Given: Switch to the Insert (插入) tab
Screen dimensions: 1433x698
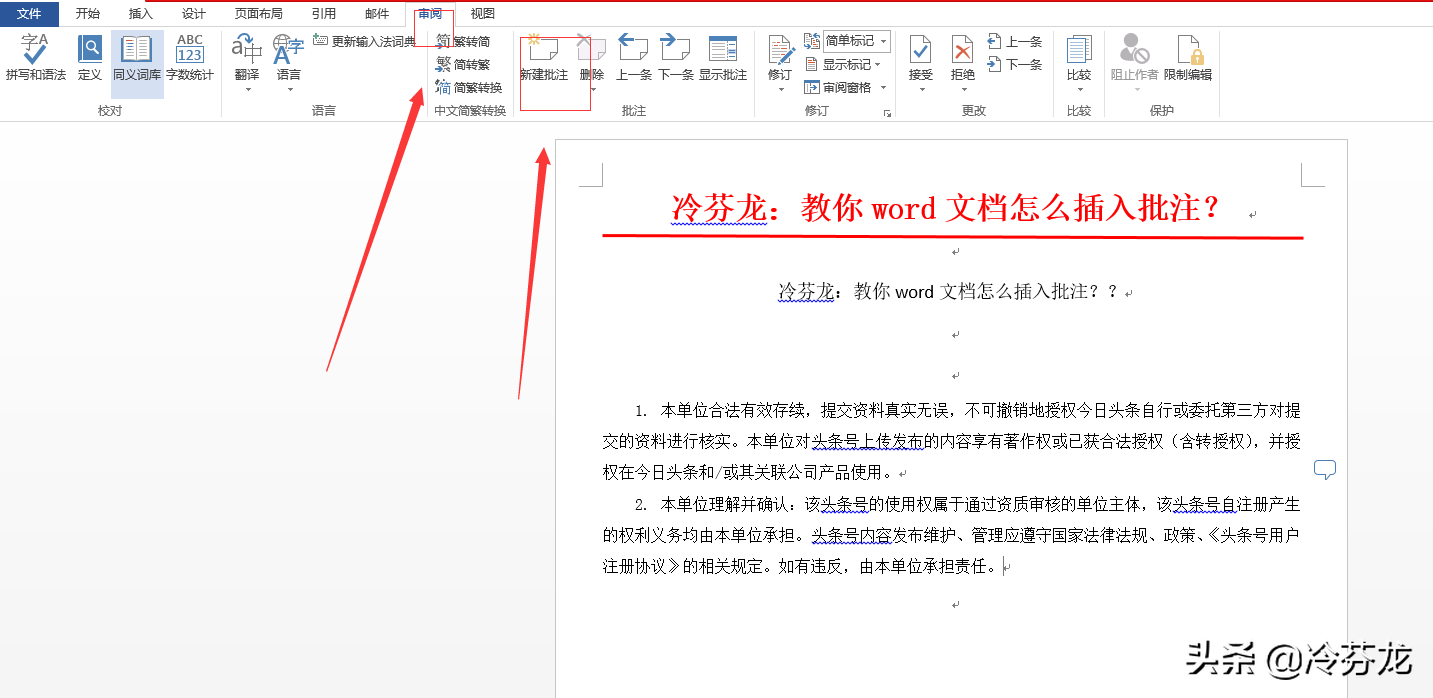Looking at the screenshot, I should (141, 14).
